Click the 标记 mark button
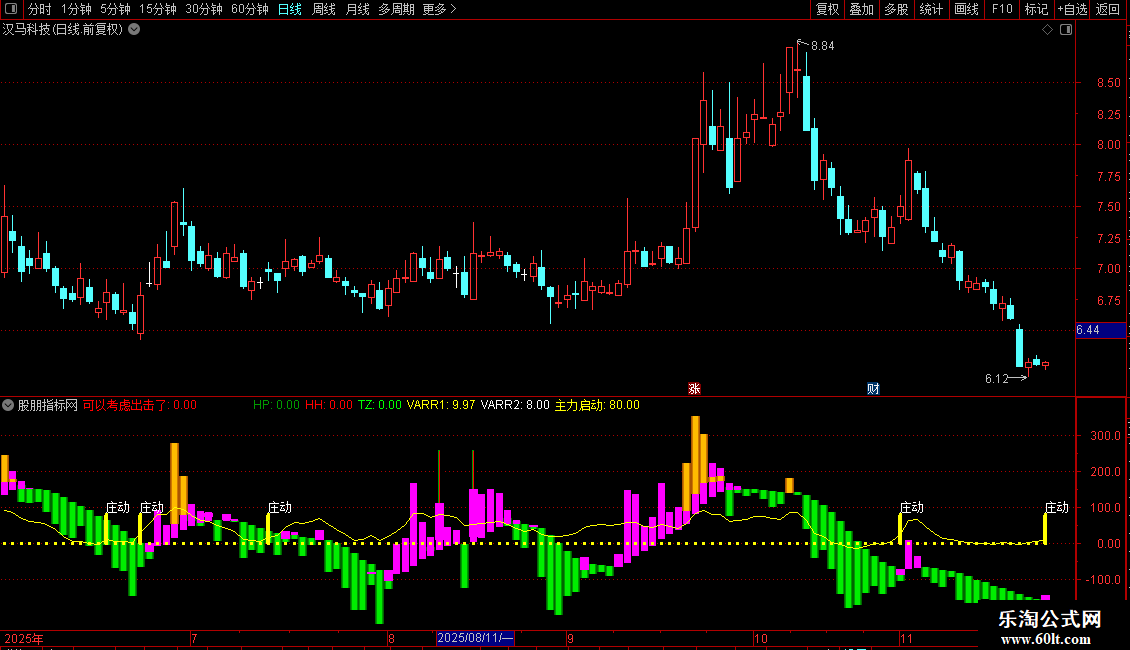 [x=1036, y=9]
